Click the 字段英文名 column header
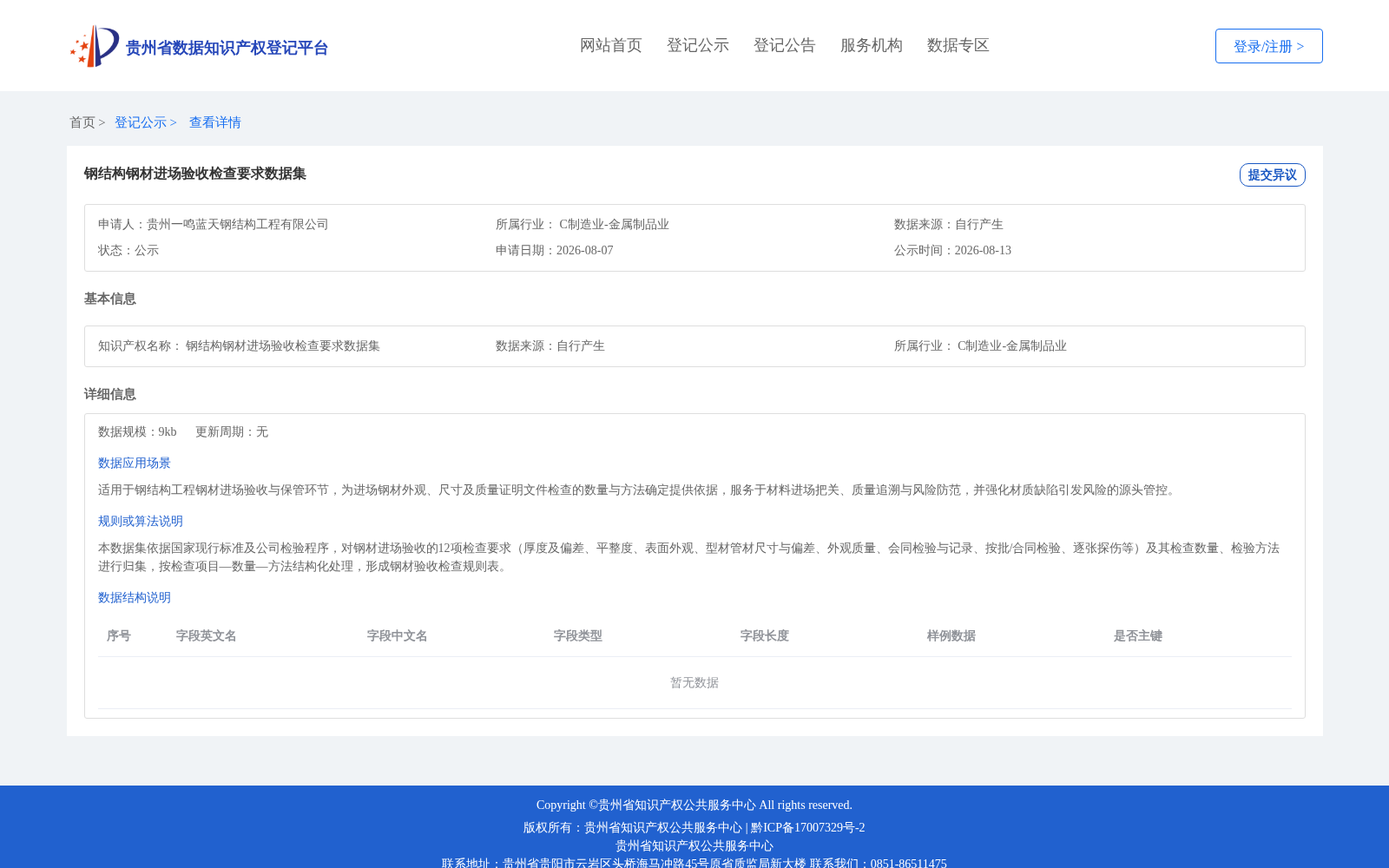This screenshot has width=1389, height=868. tap(207, 635)
